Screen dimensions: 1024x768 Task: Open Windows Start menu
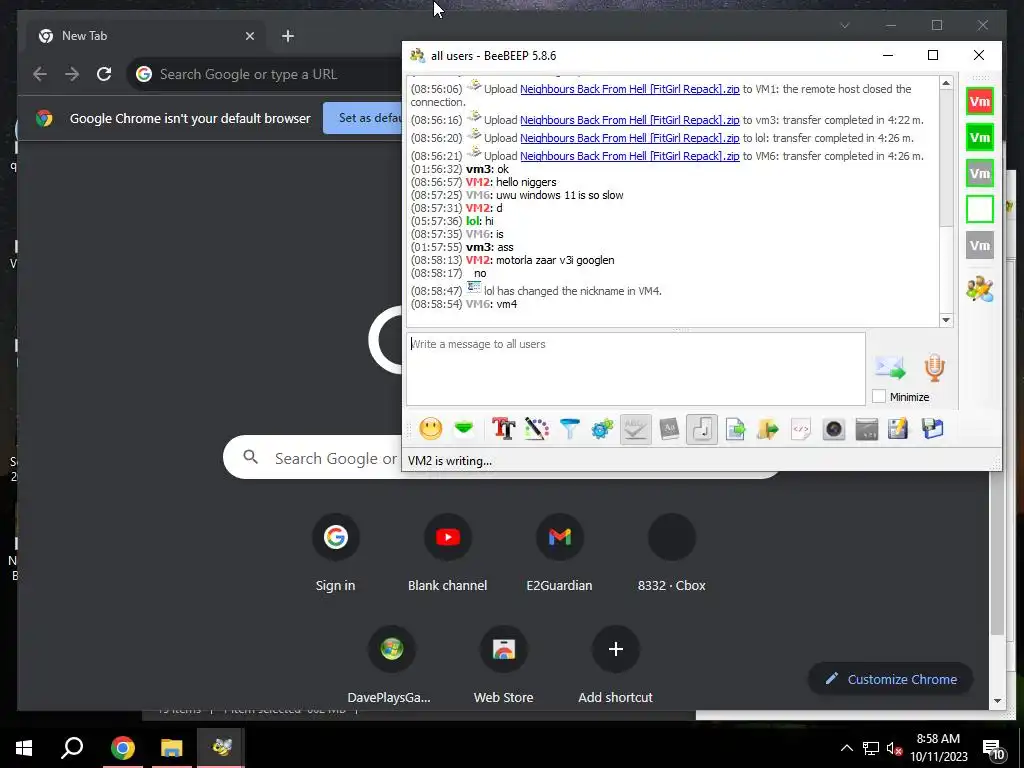pos(24,748)
